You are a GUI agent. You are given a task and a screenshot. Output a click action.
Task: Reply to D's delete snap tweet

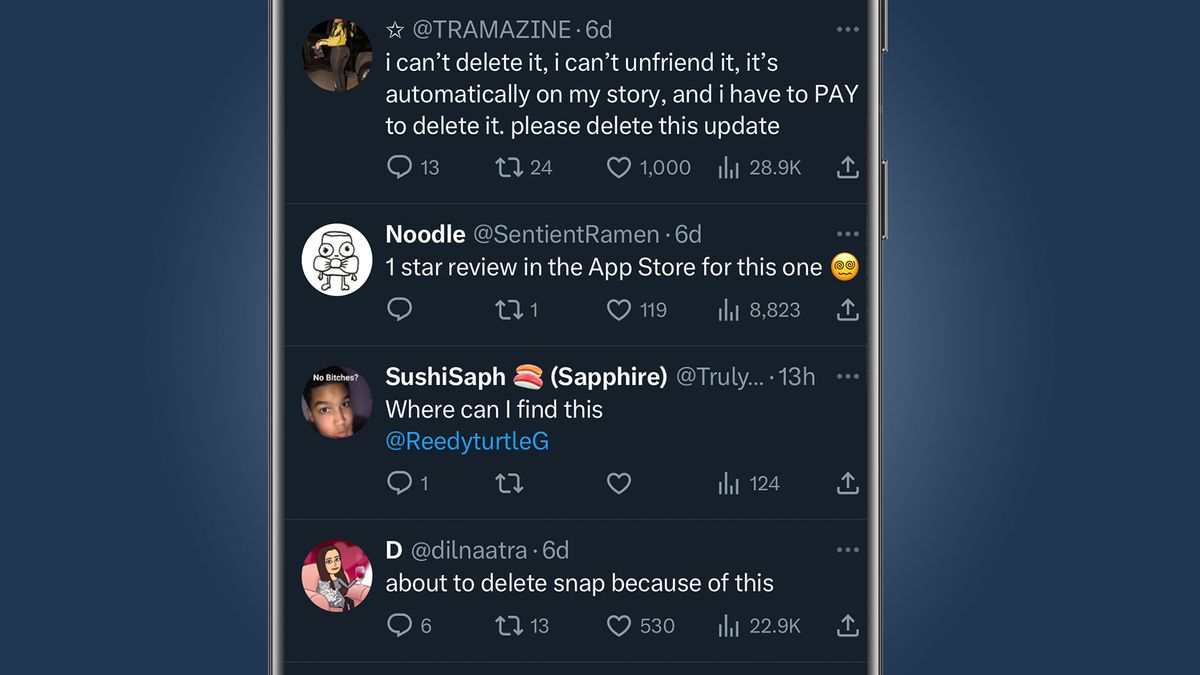click(x=400, y=626)
